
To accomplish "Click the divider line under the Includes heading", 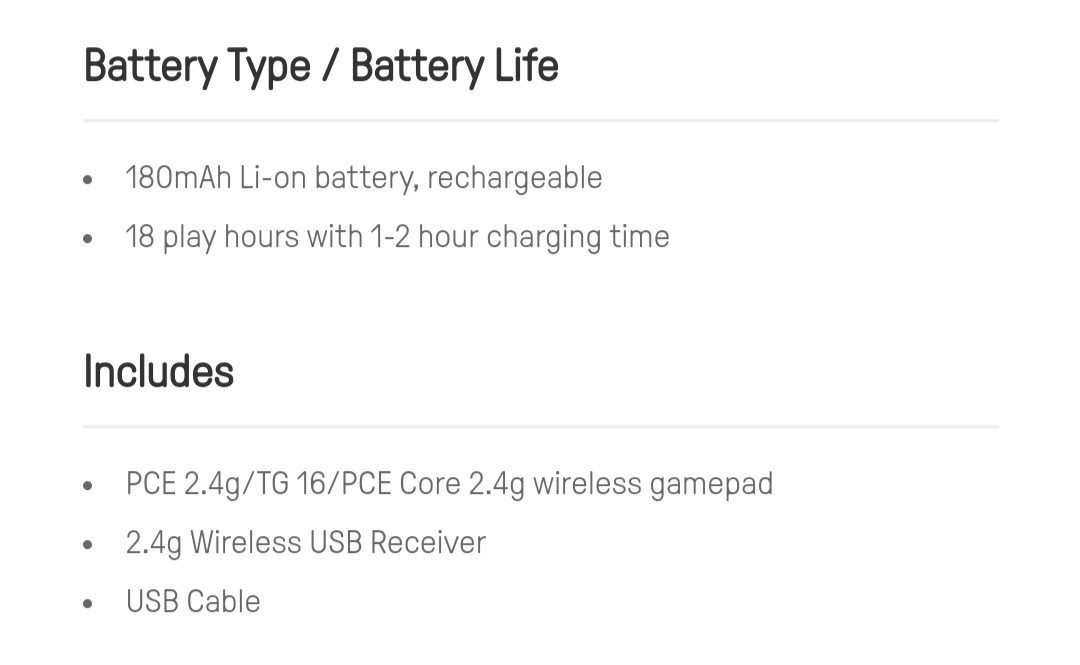I will pyautogui.click(x=540, y=427).
